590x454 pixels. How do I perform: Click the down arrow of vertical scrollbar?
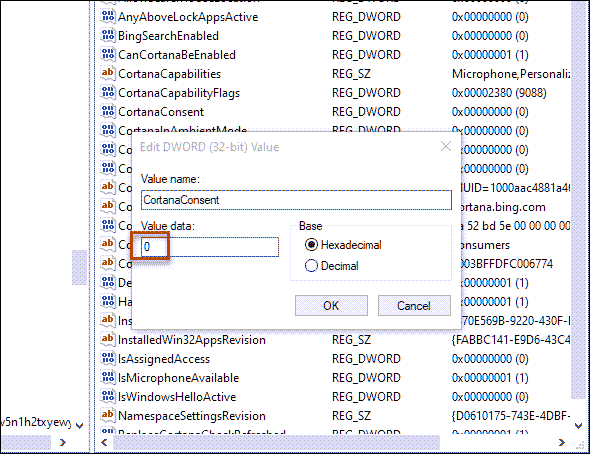[x=578, y=425]
